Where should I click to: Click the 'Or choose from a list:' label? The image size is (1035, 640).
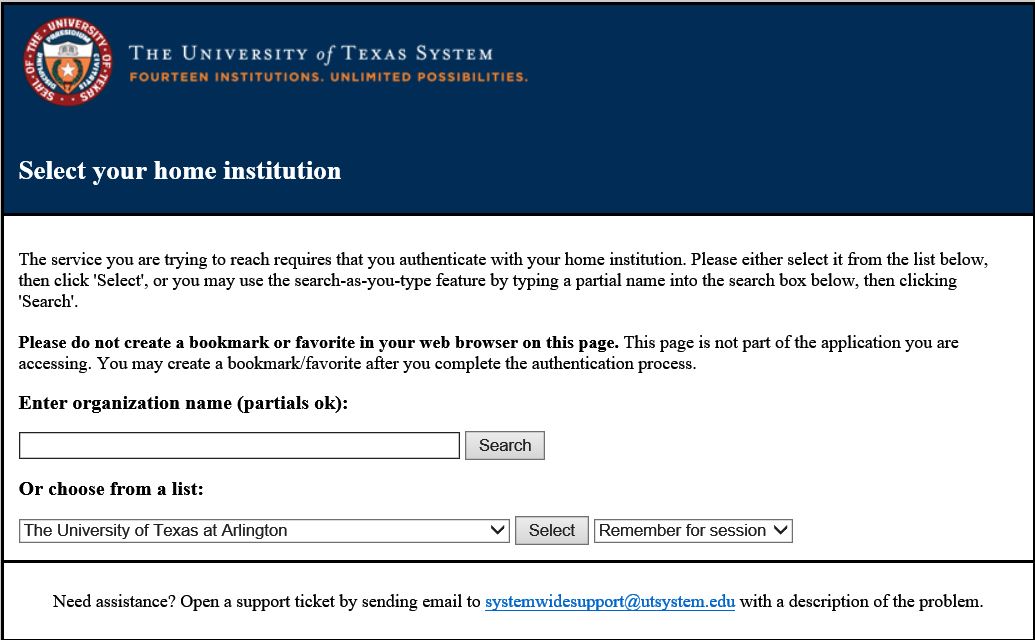pos(111,489)
